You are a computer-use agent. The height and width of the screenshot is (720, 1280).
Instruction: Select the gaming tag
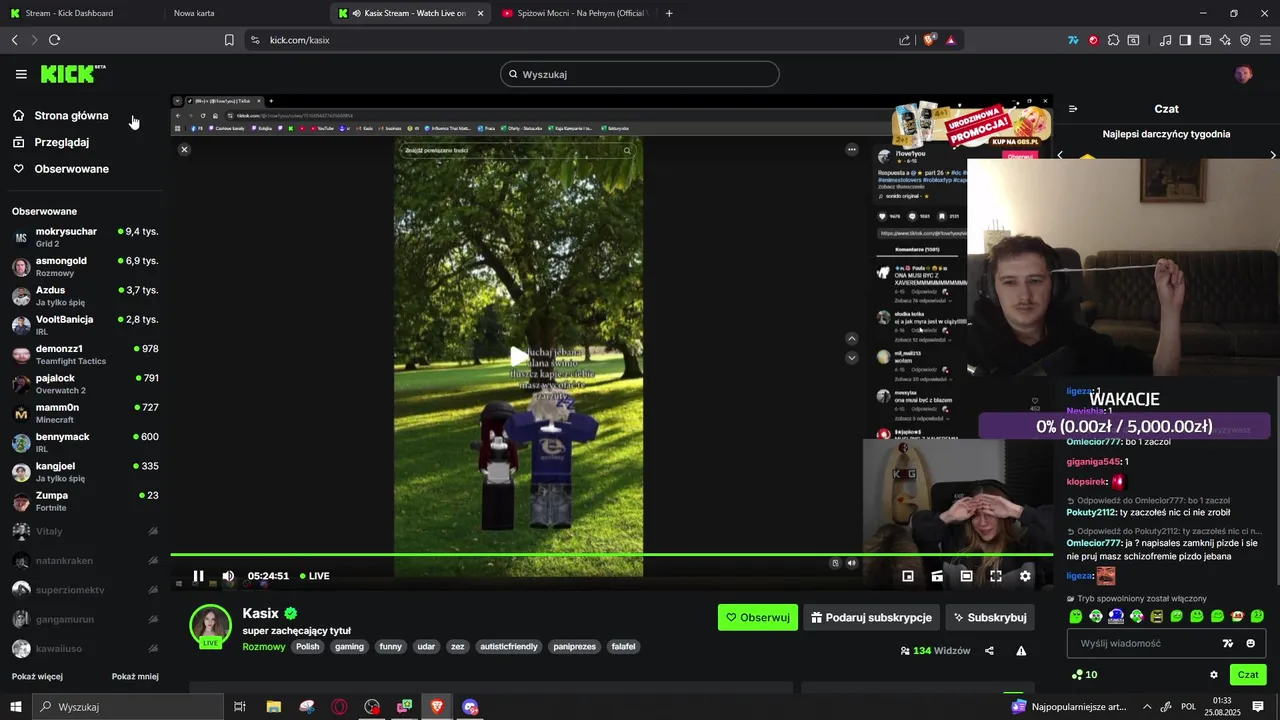click(x=349, y=647)
